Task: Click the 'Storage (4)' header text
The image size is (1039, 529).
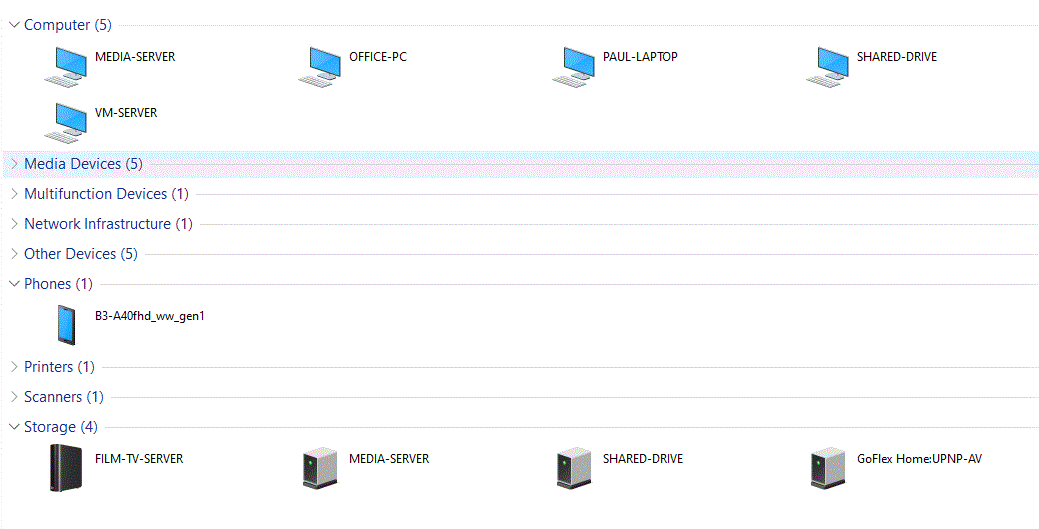Action: (x=61, y=427)
